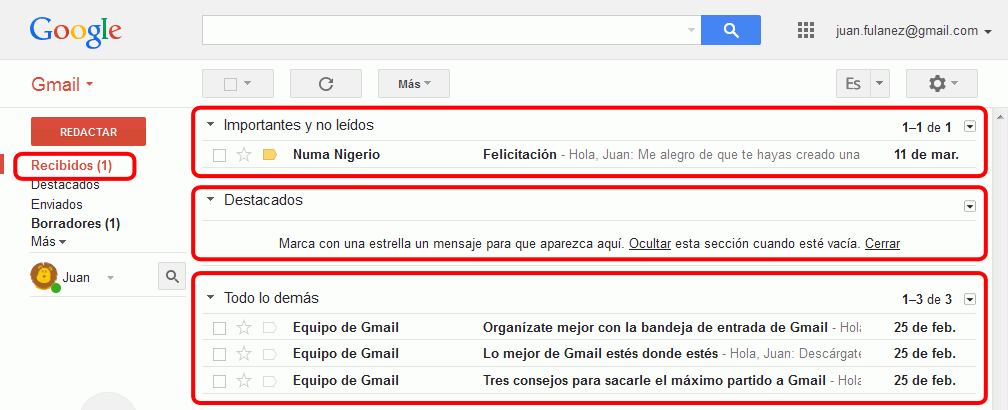
Task: Collapse the 'Destacados' inbox section
Action: [x=210, y=200]
